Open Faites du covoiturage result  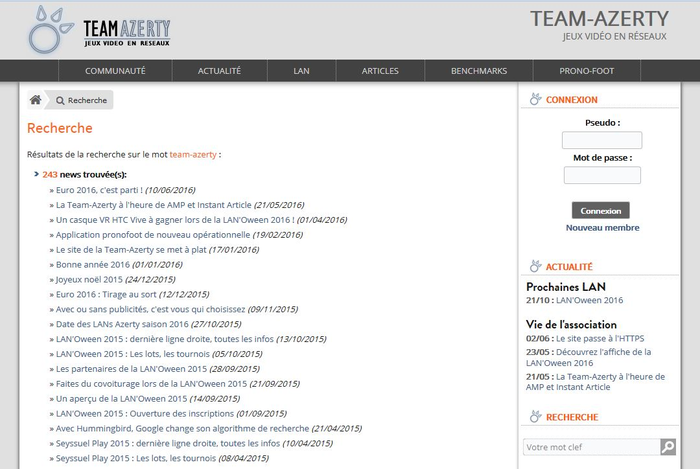pos(151,384)
